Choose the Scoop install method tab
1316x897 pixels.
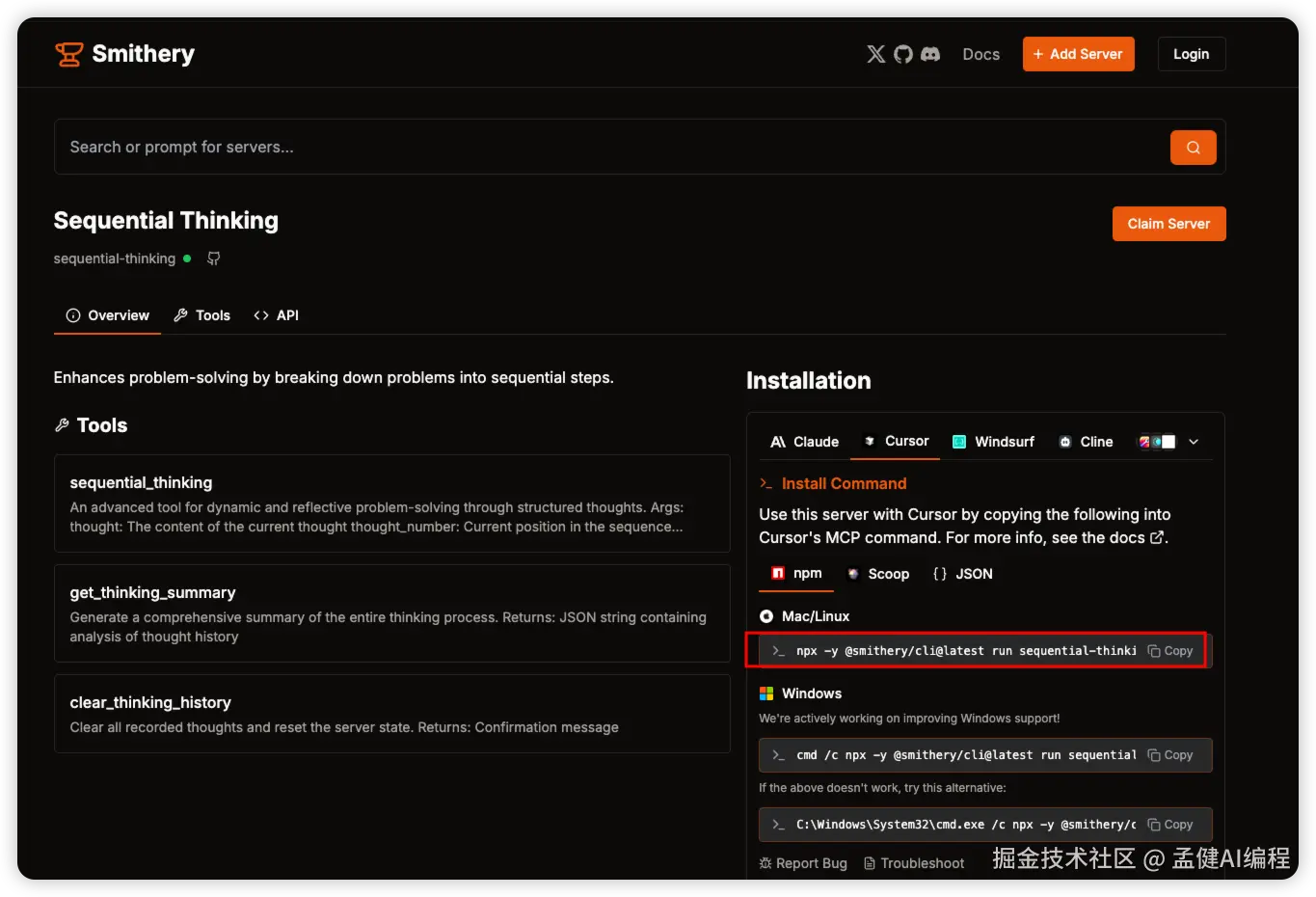click(x=878, y=574)
